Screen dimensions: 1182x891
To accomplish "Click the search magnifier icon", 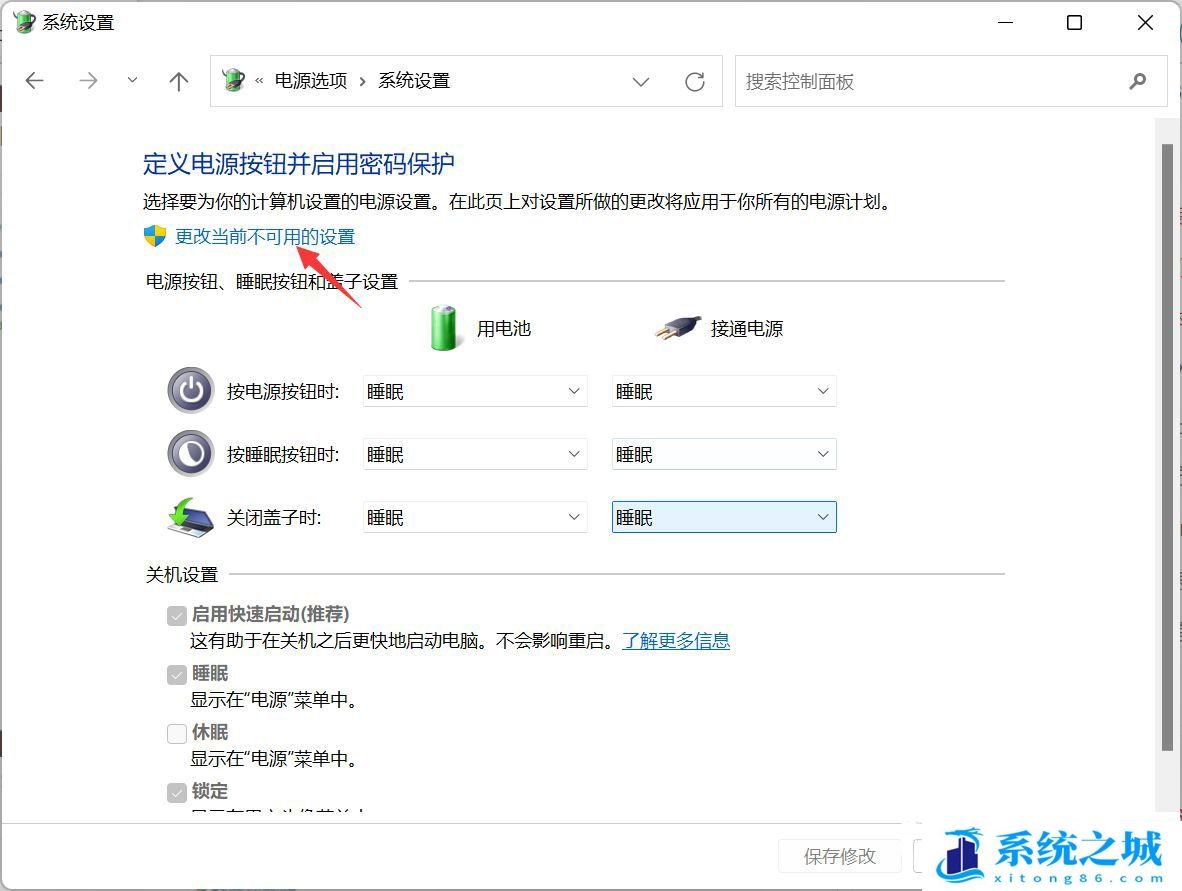I will tap(1138, 81).
